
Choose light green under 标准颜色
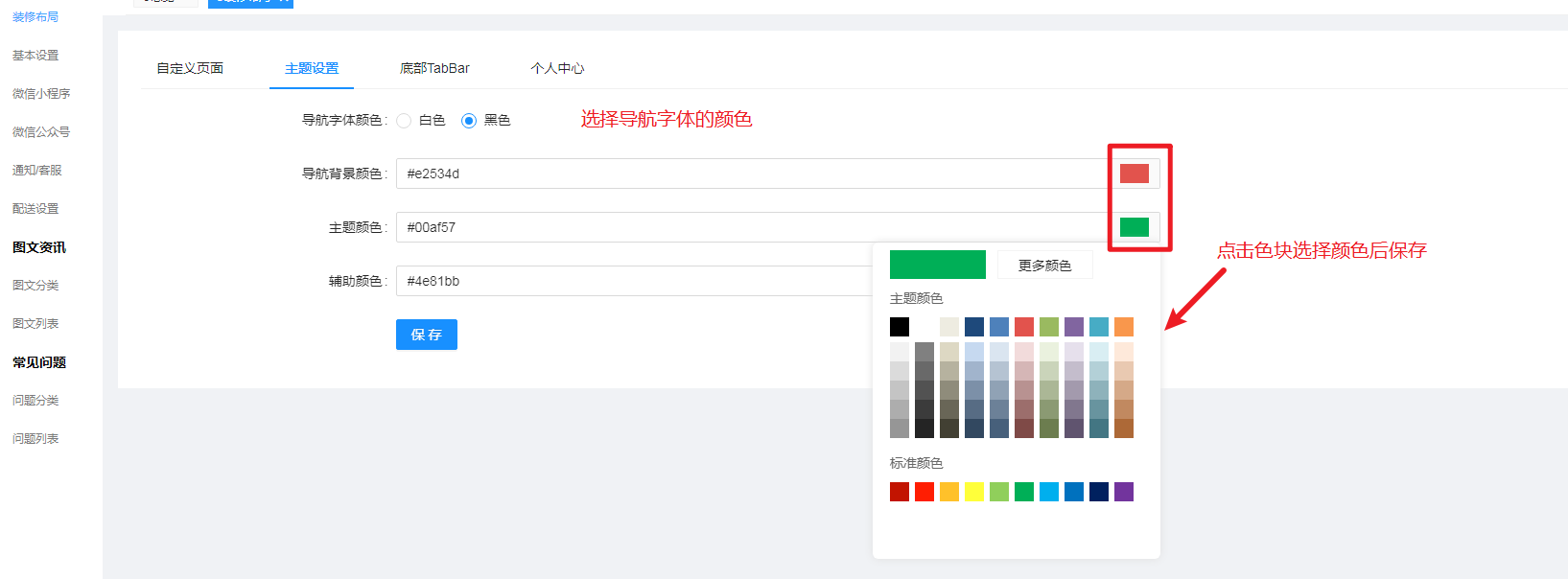999,492
